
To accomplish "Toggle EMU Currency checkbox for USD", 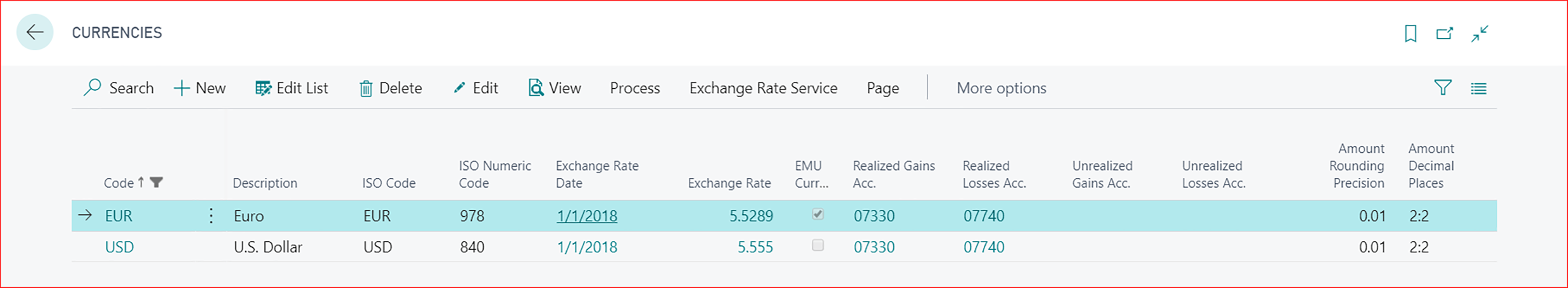I will click(817, 245).
